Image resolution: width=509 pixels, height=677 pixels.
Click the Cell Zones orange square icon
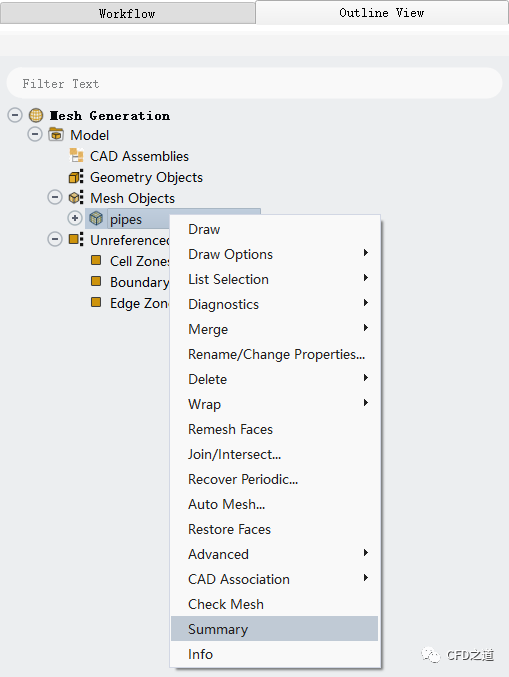coord(96,260)
